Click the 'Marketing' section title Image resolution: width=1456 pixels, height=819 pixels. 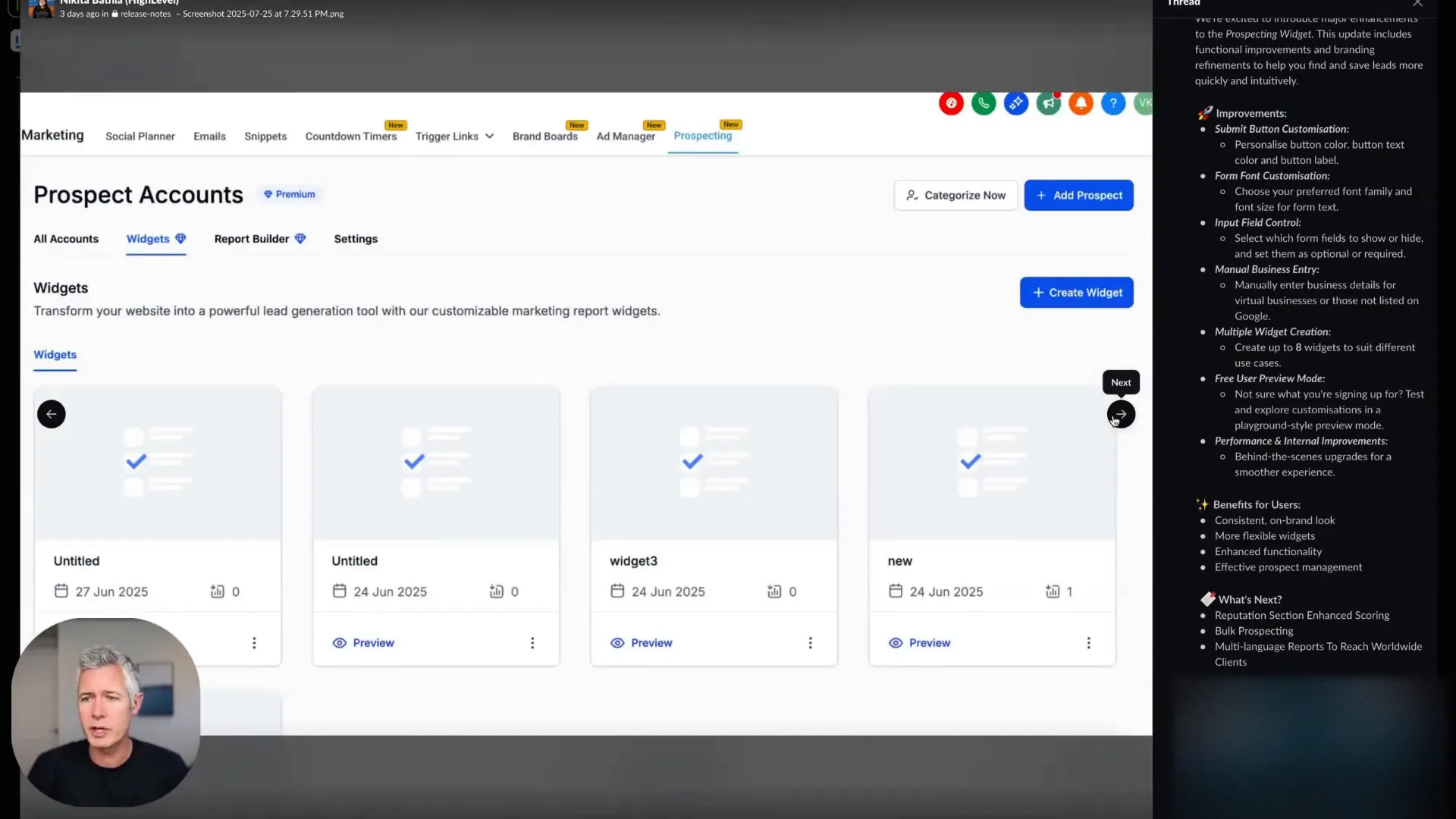[52, 135]
